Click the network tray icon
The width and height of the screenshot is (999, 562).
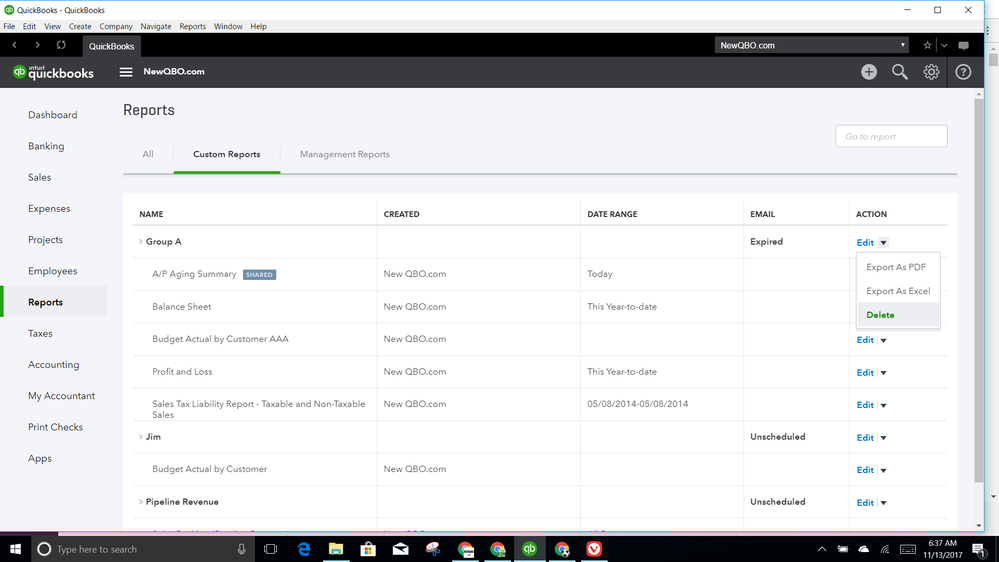coord(885,549)
